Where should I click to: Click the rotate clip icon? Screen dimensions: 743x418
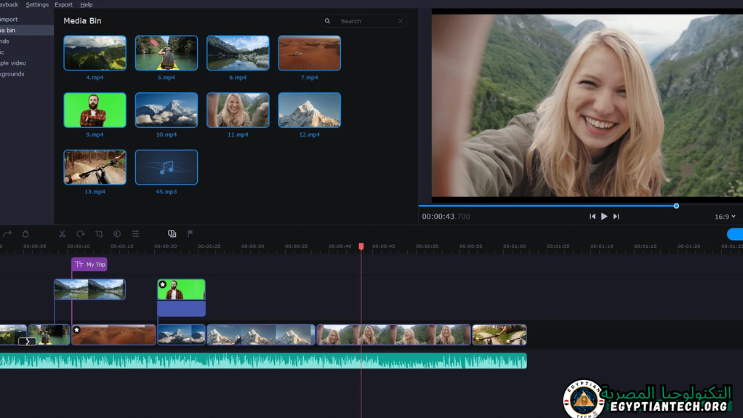point(80,234)
